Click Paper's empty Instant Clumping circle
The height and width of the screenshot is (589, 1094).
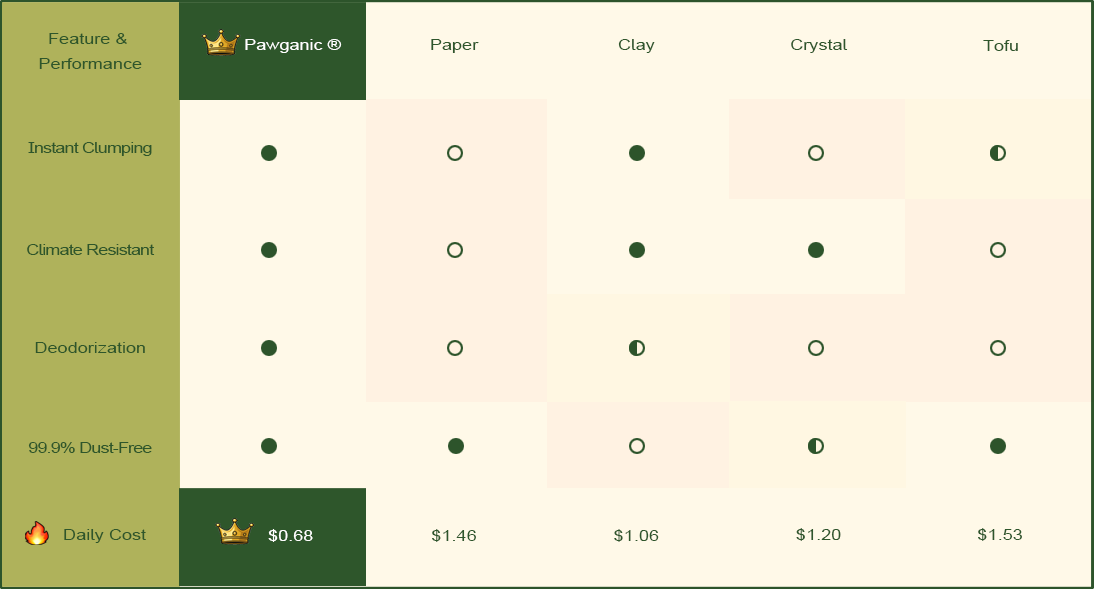(455, 153)
